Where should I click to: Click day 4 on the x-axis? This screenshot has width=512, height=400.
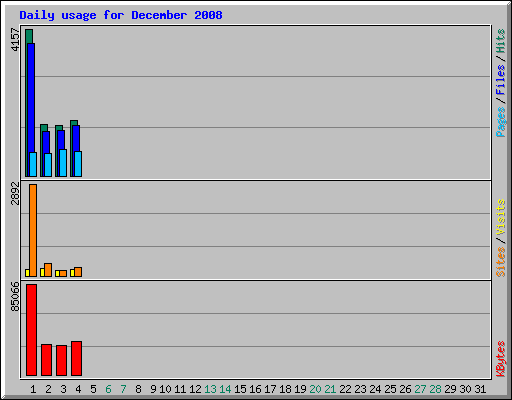78,389
